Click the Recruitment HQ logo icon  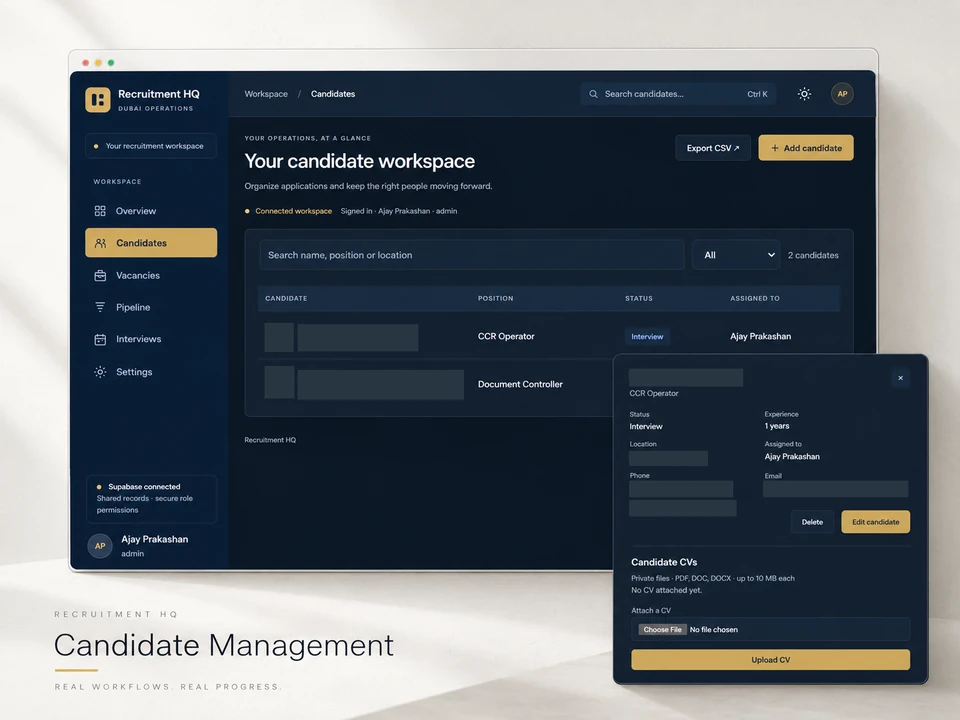coord(98,99)
